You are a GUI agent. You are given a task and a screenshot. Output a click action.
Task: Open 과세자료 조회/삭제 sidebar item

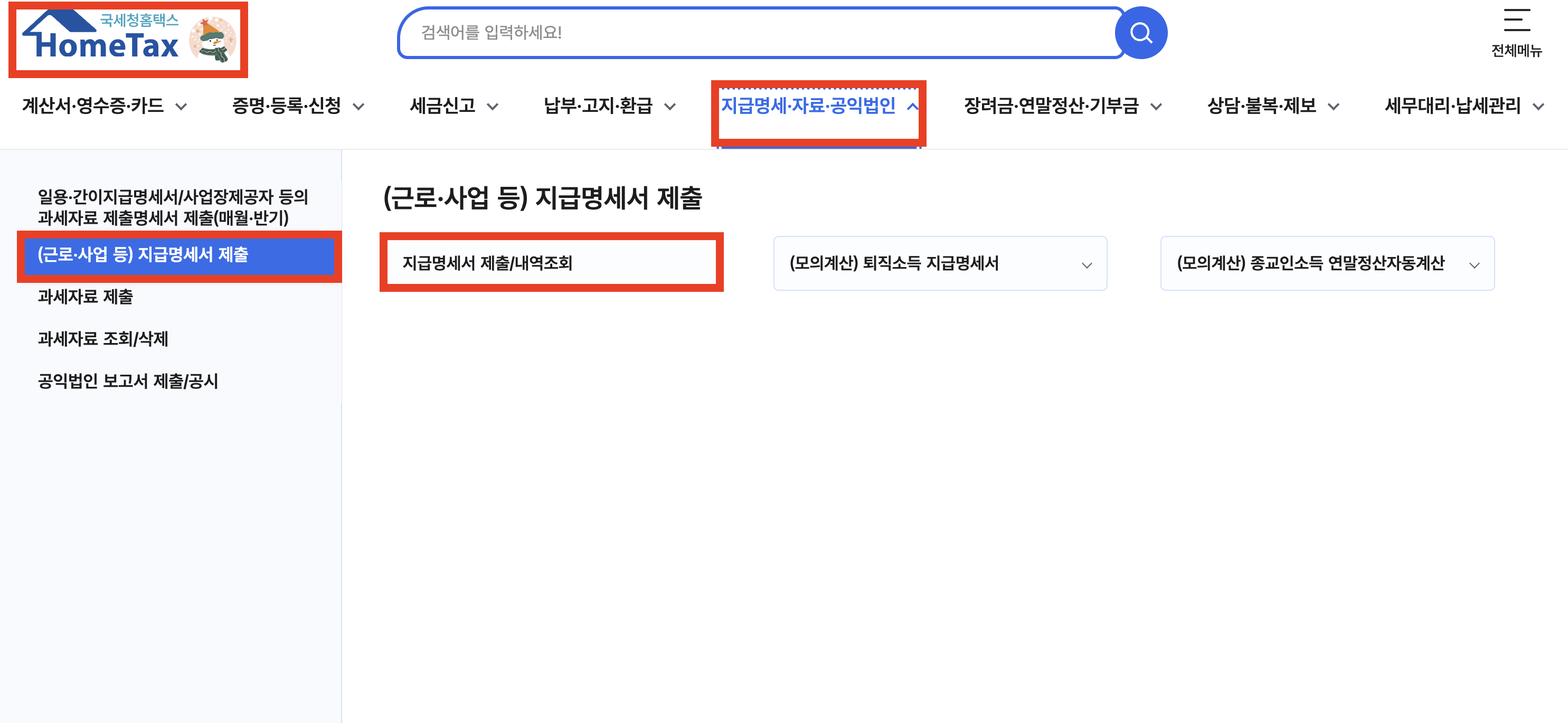(x=103, y=339)
